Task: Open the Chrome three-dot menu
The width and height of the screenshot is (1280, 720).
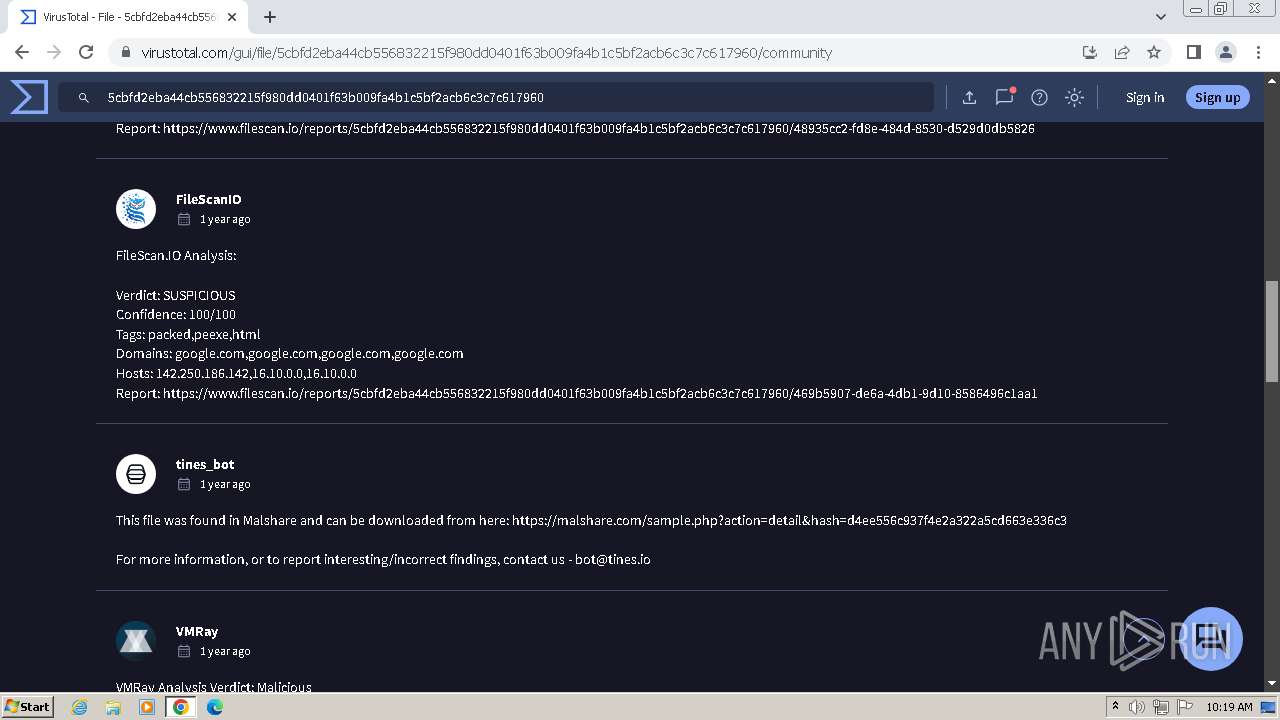Action: click(1257, 52)
